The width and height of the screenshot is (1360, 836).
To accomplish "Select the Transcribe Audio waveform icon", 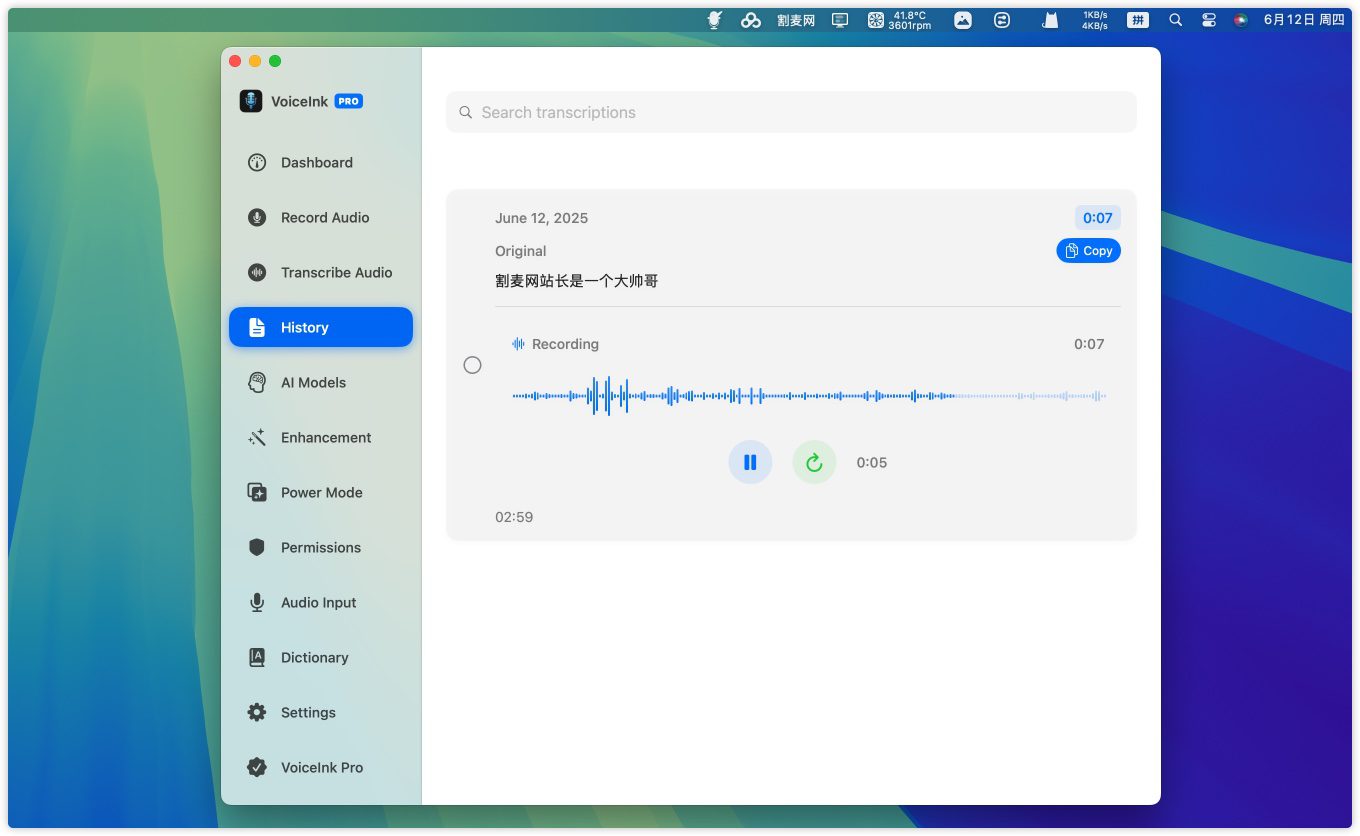I will [x=257, y=273].
